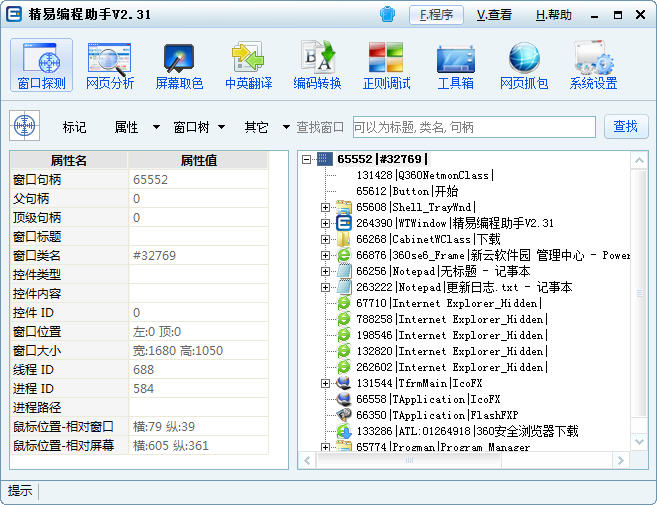Open the V.查看 menu
This screenshot has height=505, width=657.
494,15
